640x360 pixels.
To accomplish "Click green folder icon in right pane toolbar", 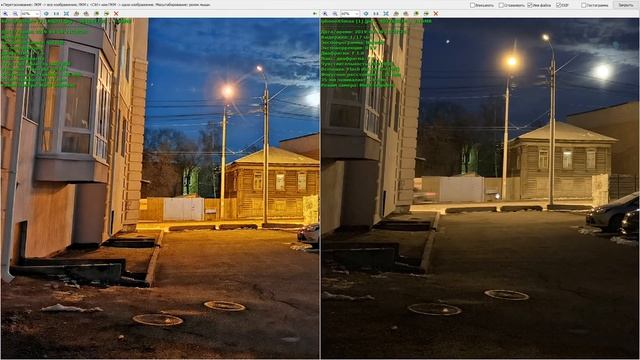I will click(x=416, y=13).
